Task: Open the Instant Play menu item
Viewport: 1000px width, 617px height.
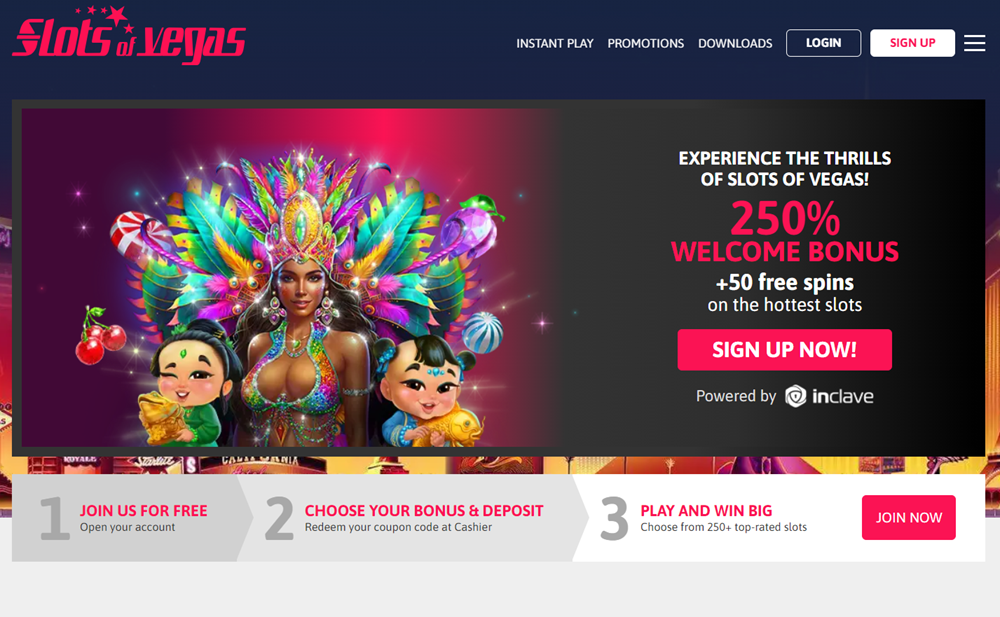Action: click(x=555, y=43)
